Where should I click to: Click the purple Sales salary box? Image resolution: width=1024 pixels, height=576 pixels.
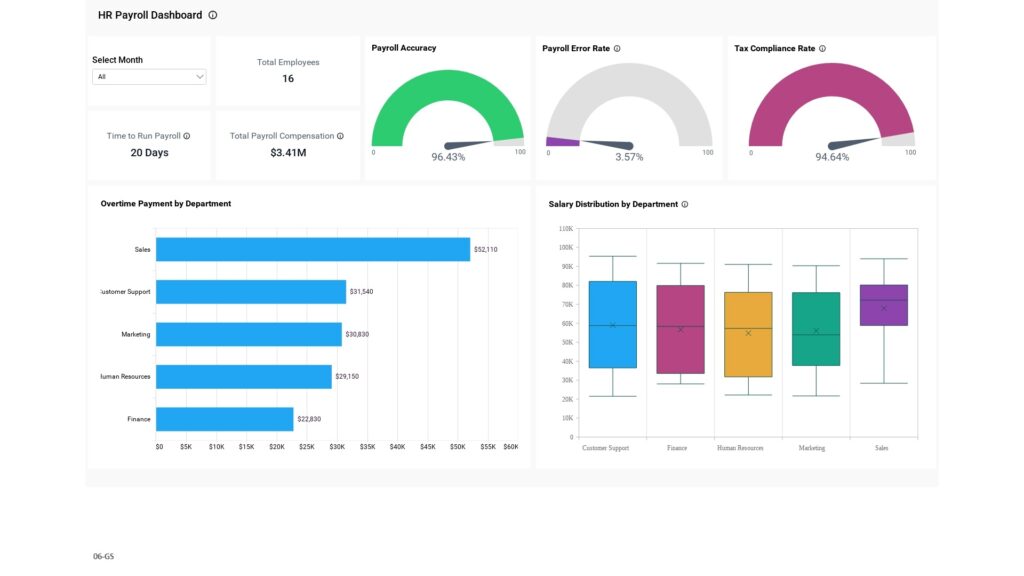point(884,305)
